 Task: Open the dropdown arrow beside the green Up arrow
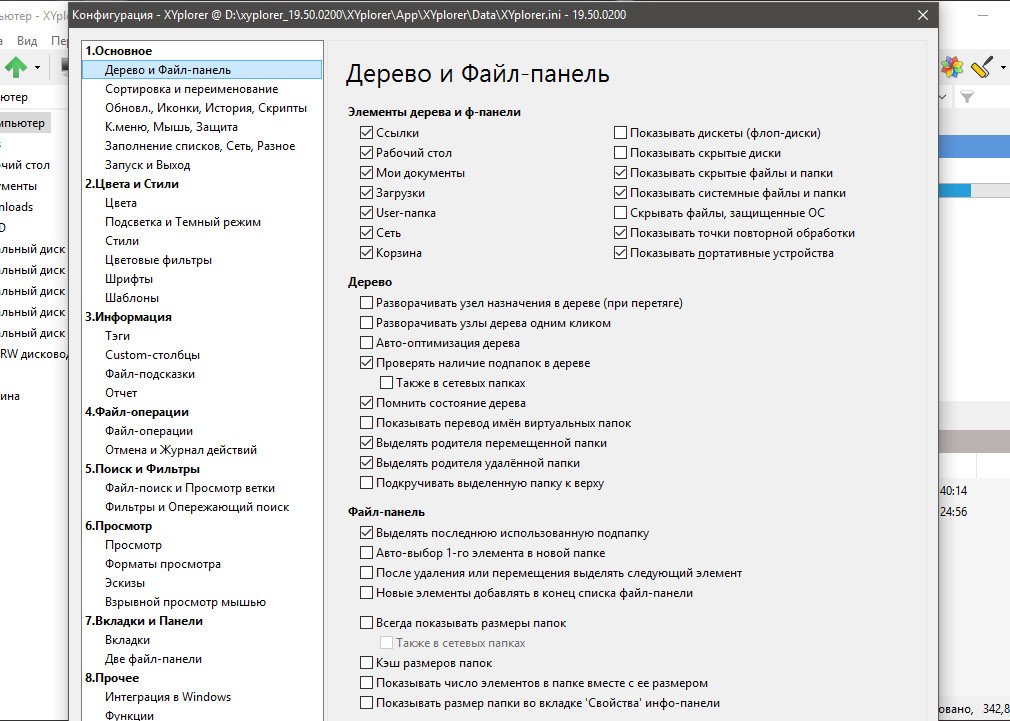(x=37, y=68)
